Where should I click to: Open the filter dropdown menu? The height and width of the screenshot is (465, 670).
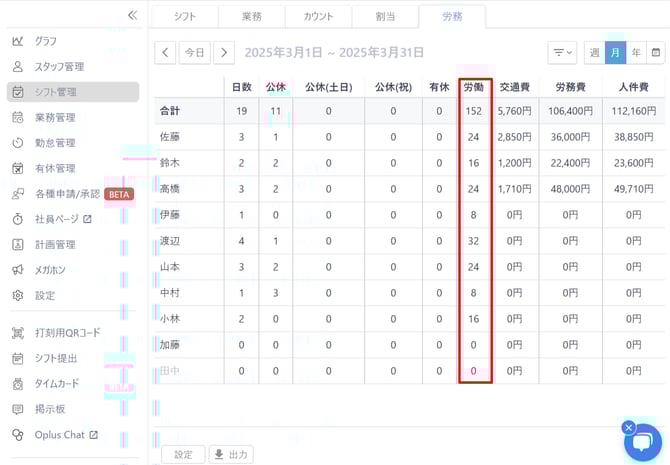coord(562,52)
